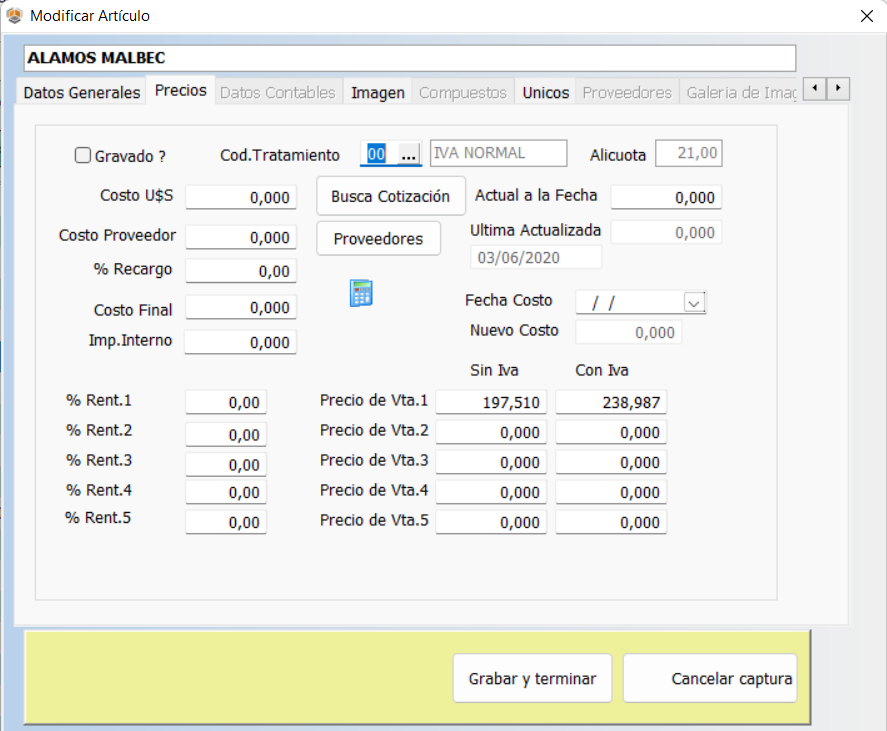This screenshot has height=731, width=887.
Task: Click Grabar y terminar button
Action: click(x=532, y=679)
